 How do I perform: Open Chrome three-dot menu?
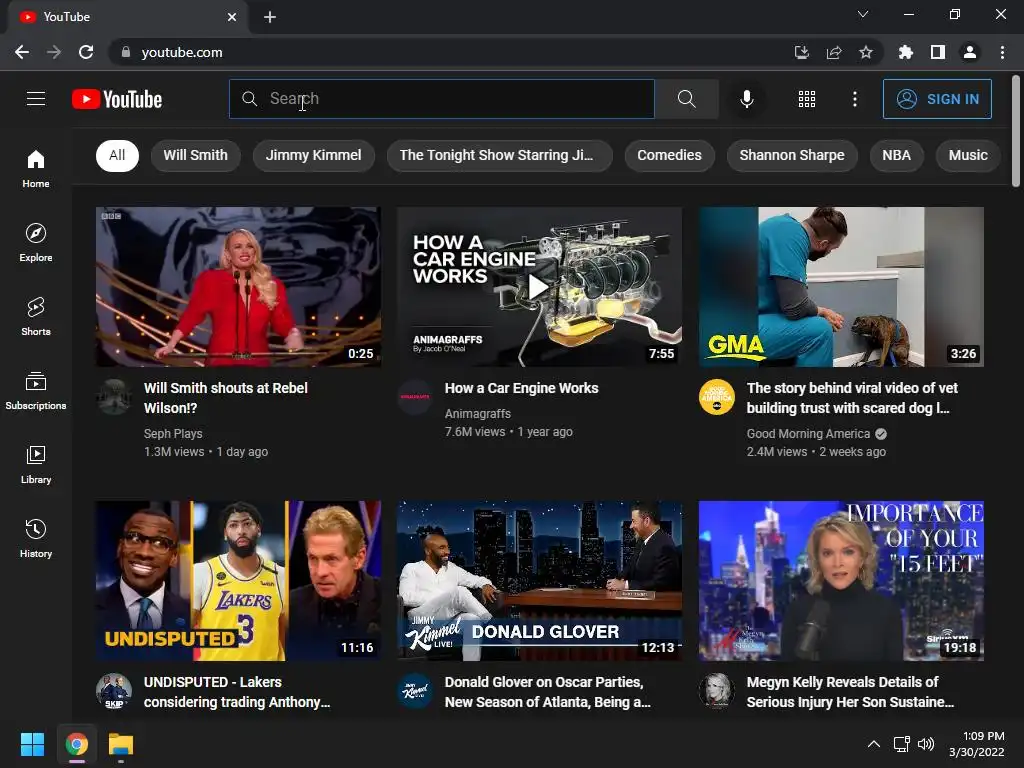pos(1002,52)
